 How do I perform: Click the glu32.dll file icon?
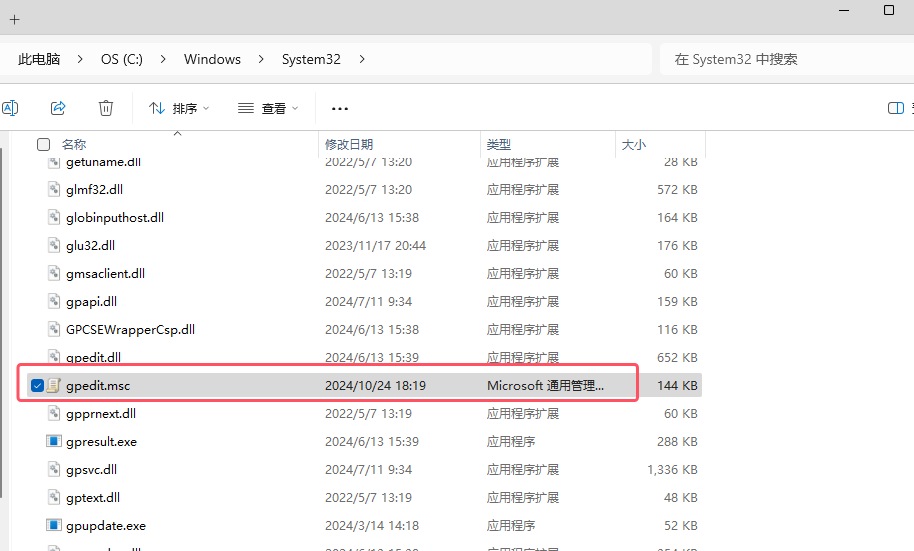coord(54,245)
